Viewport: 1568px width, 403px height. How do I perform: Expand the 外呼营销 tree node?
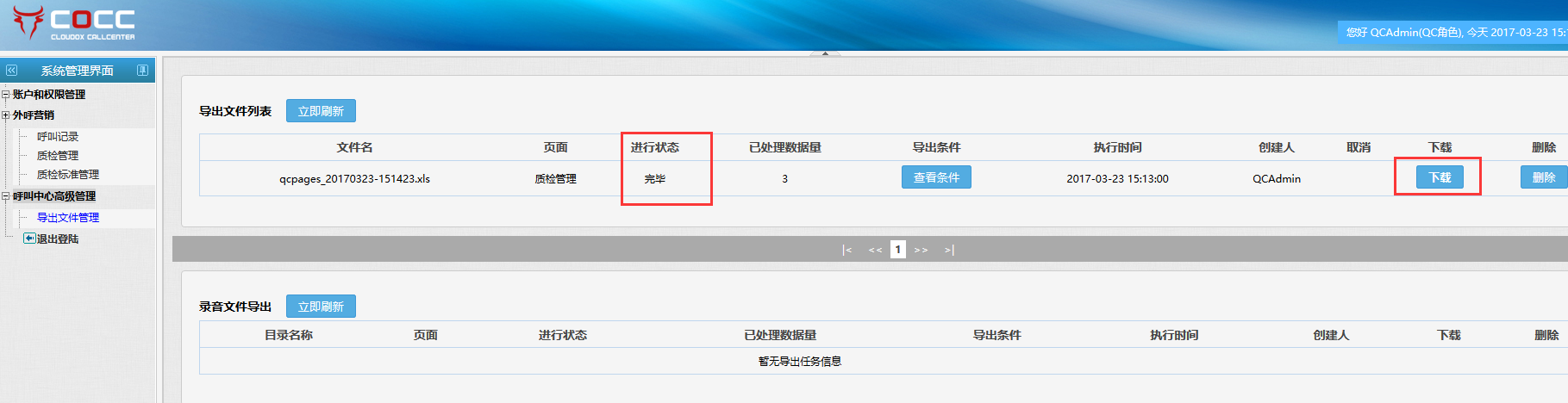point(6,115)
